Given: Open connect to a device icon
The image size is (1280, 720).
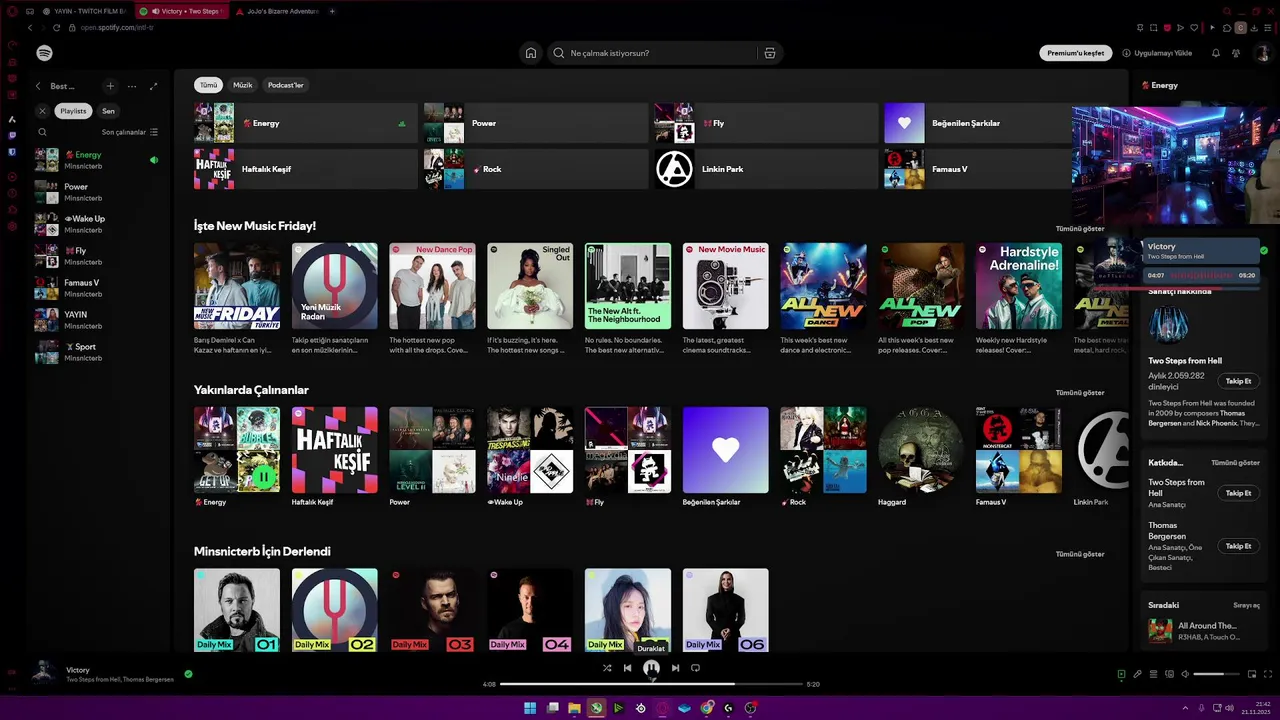Looking at the screenshot, I should (x=1169, y=674).
